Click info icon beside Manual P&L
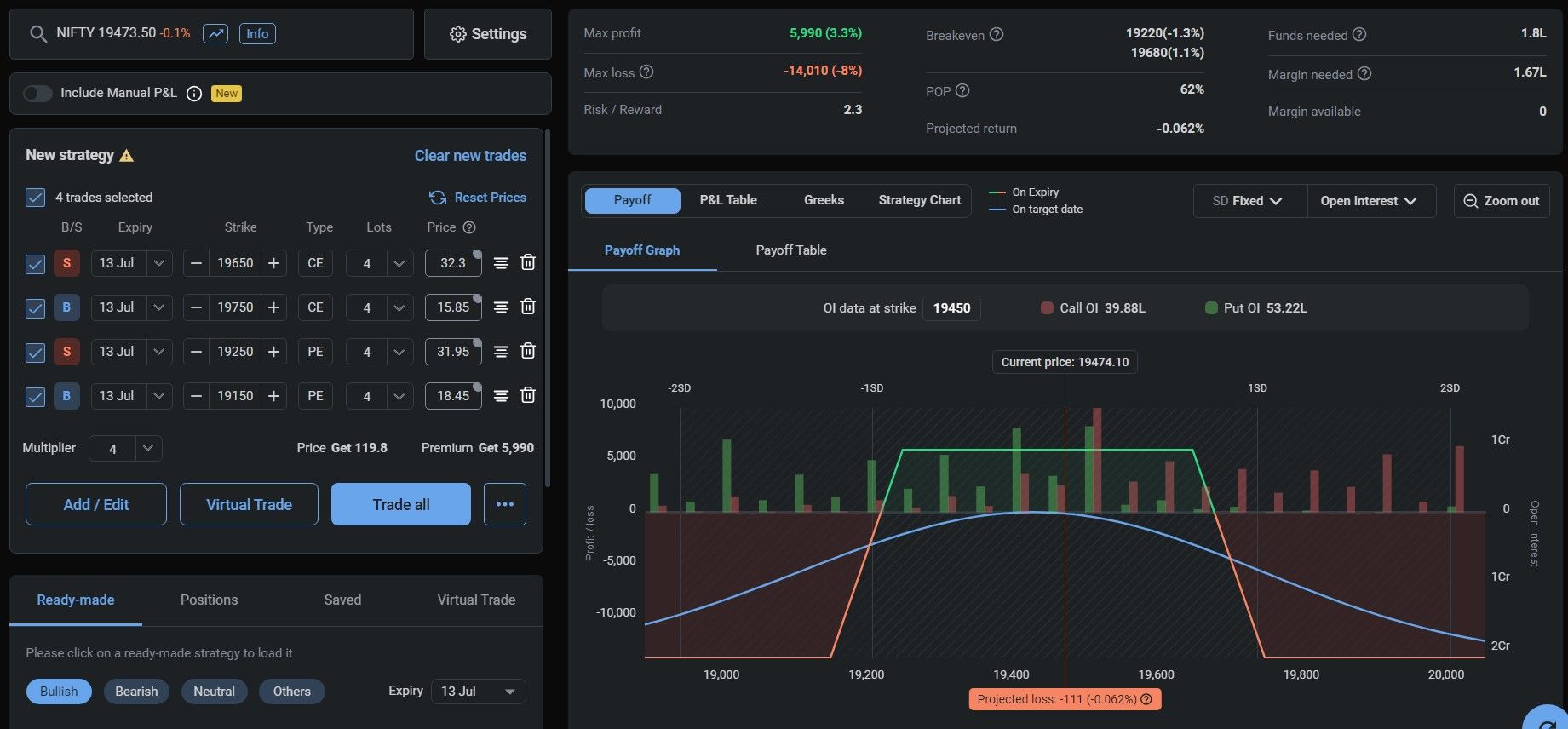 click(194, 94)
